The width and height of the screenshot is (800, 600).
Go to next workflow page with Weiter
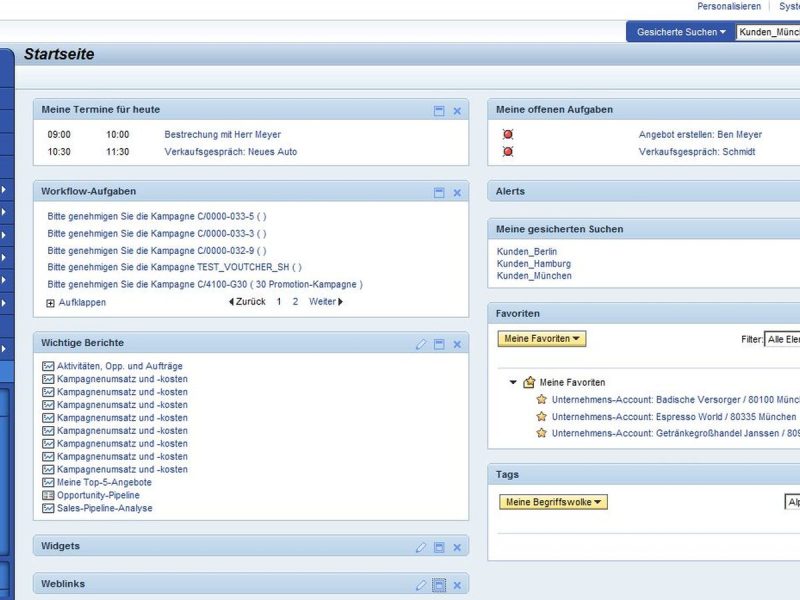click(326, 302)
